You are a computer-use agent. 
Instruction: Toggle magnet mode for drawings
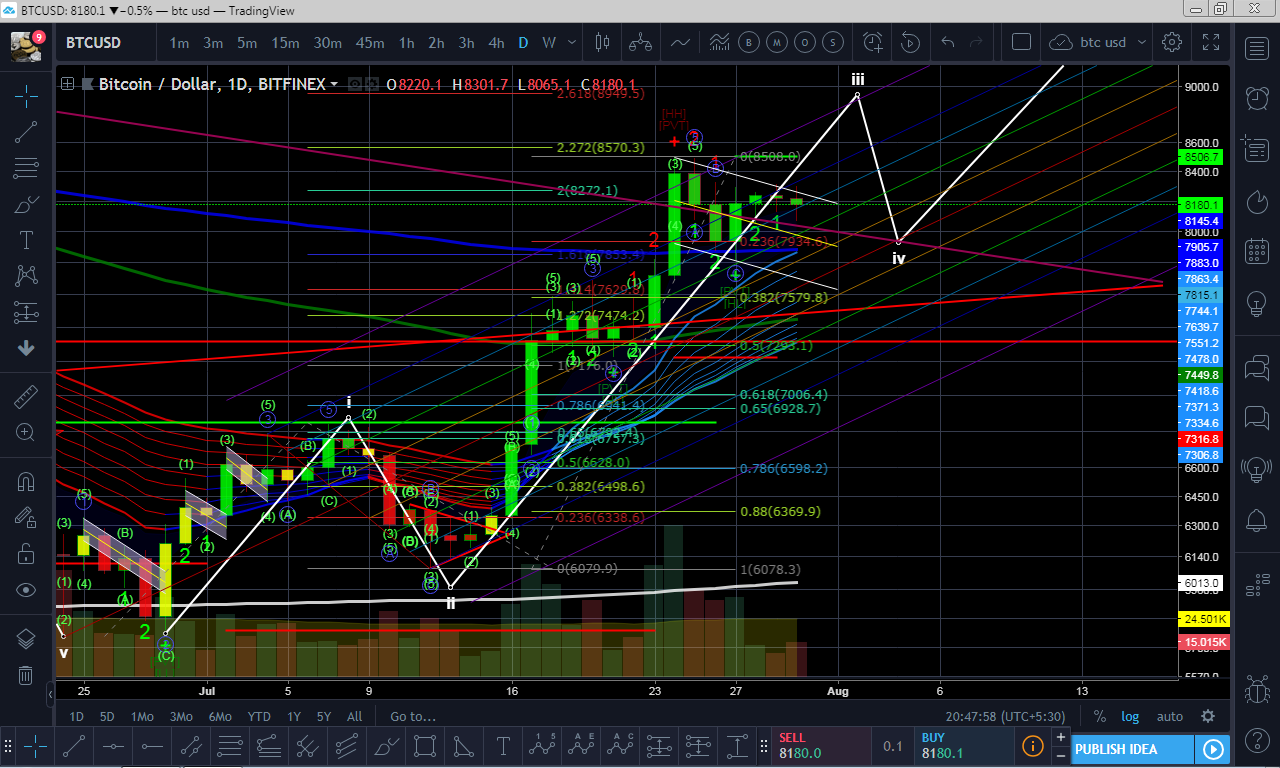coord(26,481)
